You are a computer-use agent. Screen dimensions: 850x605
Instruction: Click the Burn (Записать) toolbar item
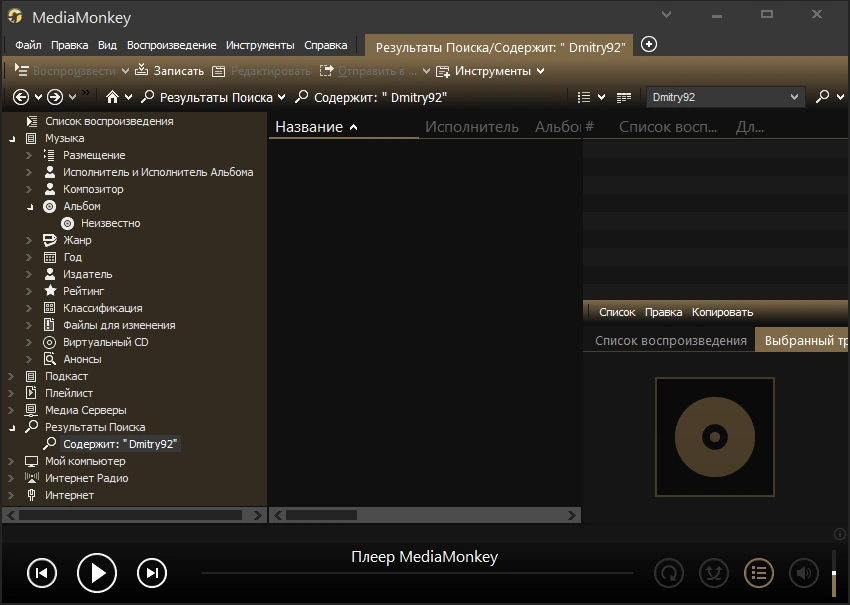coord(169,71)
